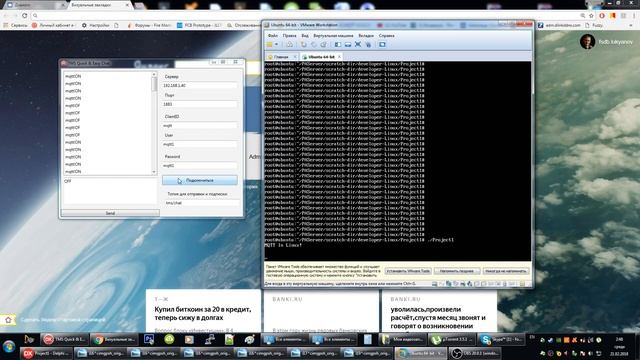The width and height of the screenshot is (640, 360).
Task: Click the taskbar clock
Action: point(619,346)
